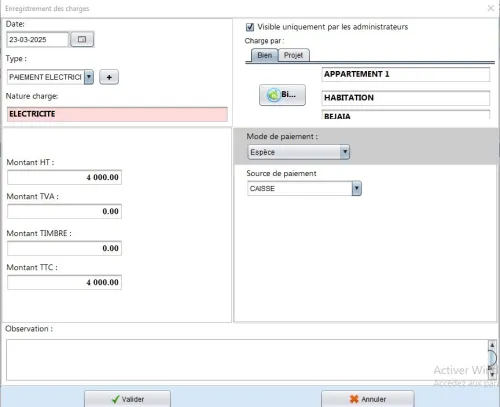
Task: Edit the Montant HT field
Action: (64, 177)
